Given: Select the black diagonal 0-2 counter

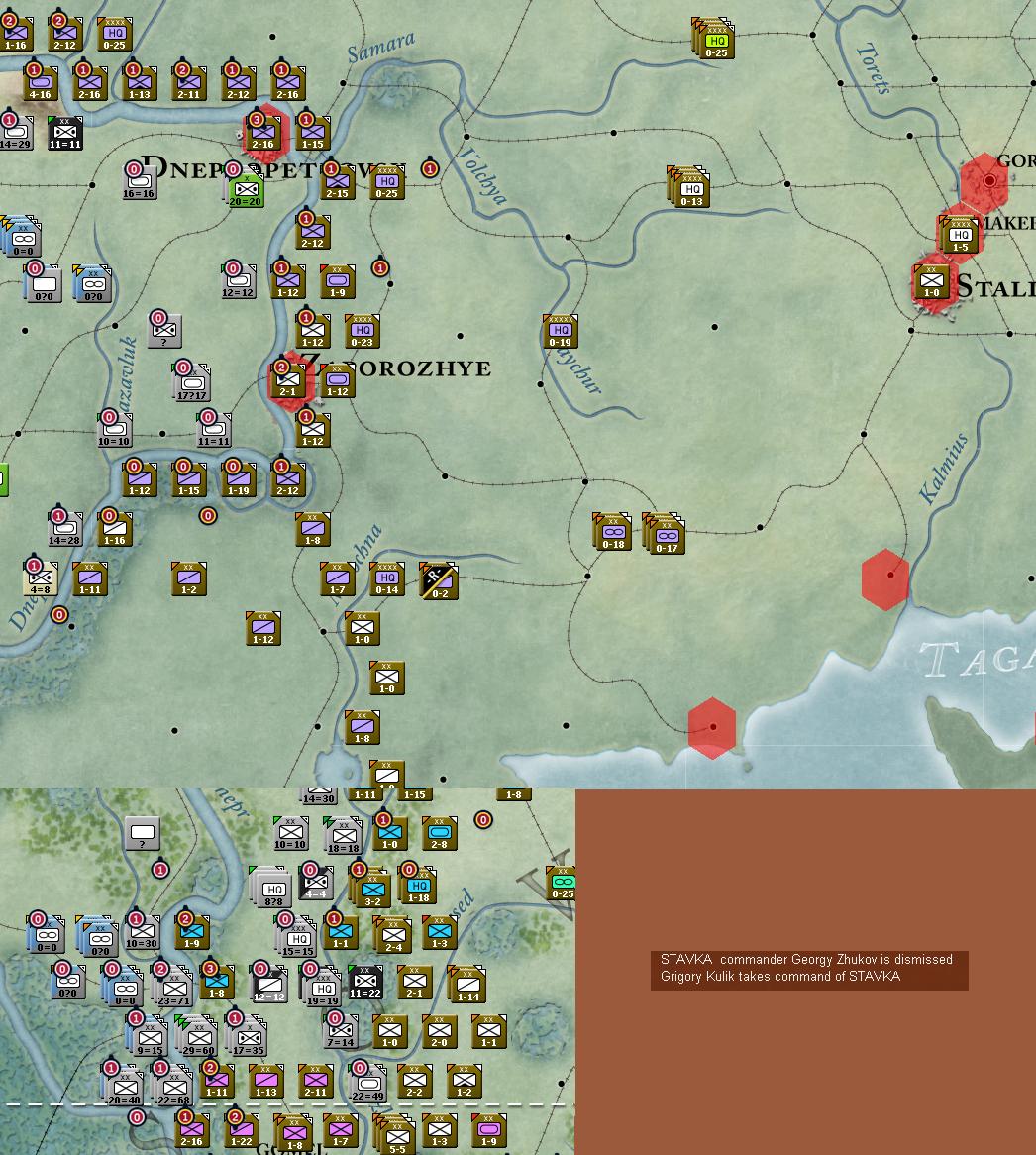Looking at the screenshot, I should tap(439, 581).
